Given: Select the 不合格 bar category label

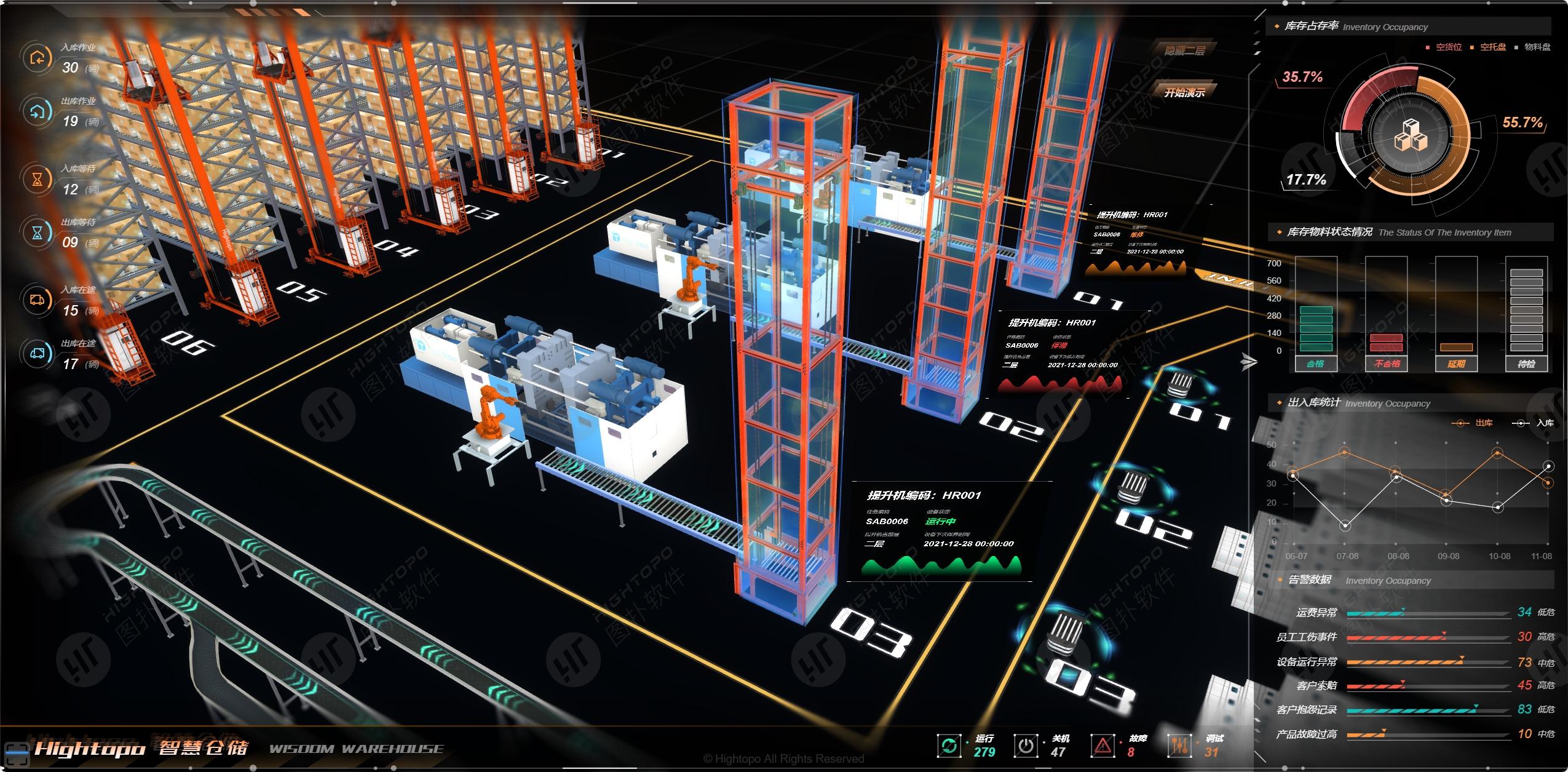Looking at the screenshot, I should pyautogui.click(x=1387, y=364).
